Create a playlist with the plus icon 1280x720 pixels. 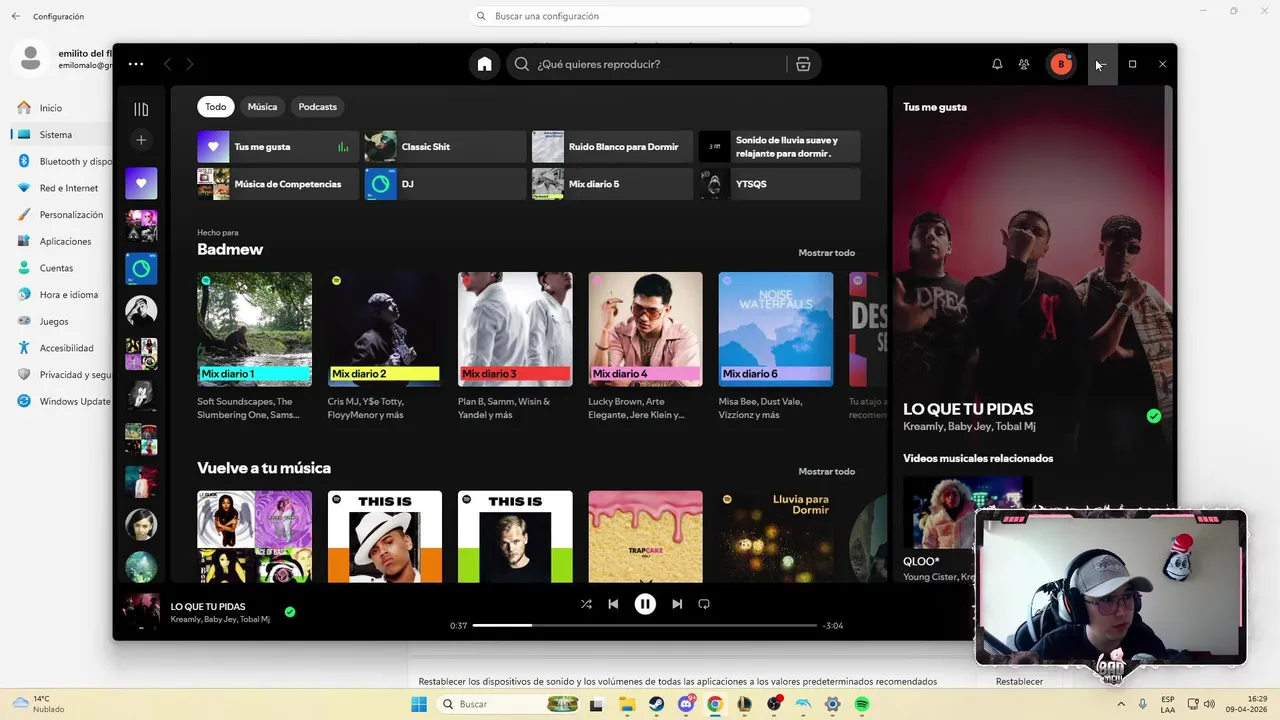point(141,140)
